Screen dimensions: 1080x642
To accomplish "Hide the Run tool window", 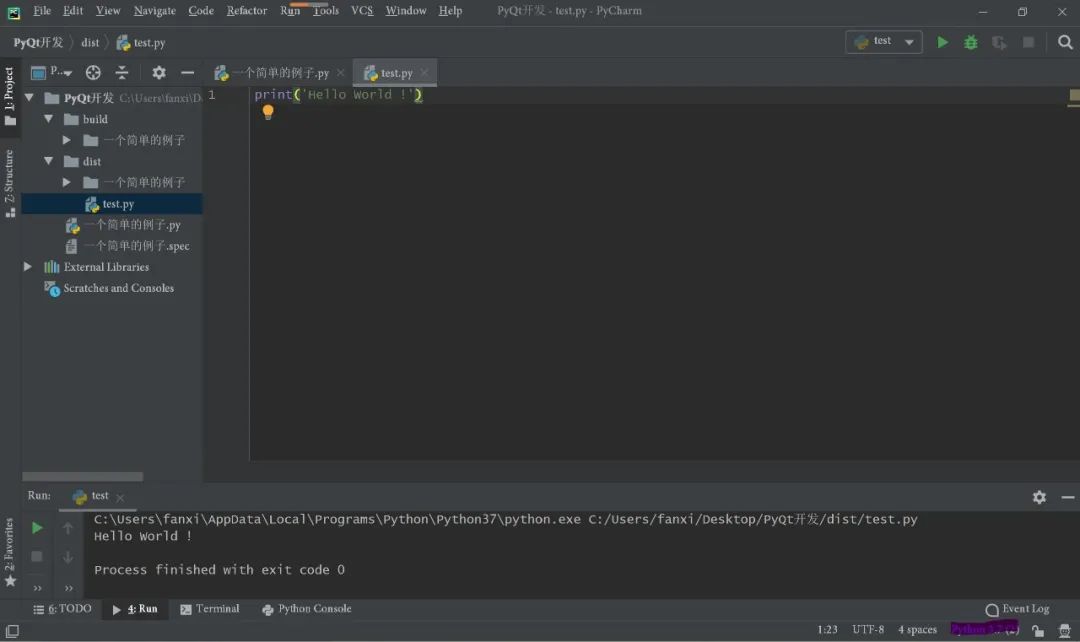I will click(1068, 497).
